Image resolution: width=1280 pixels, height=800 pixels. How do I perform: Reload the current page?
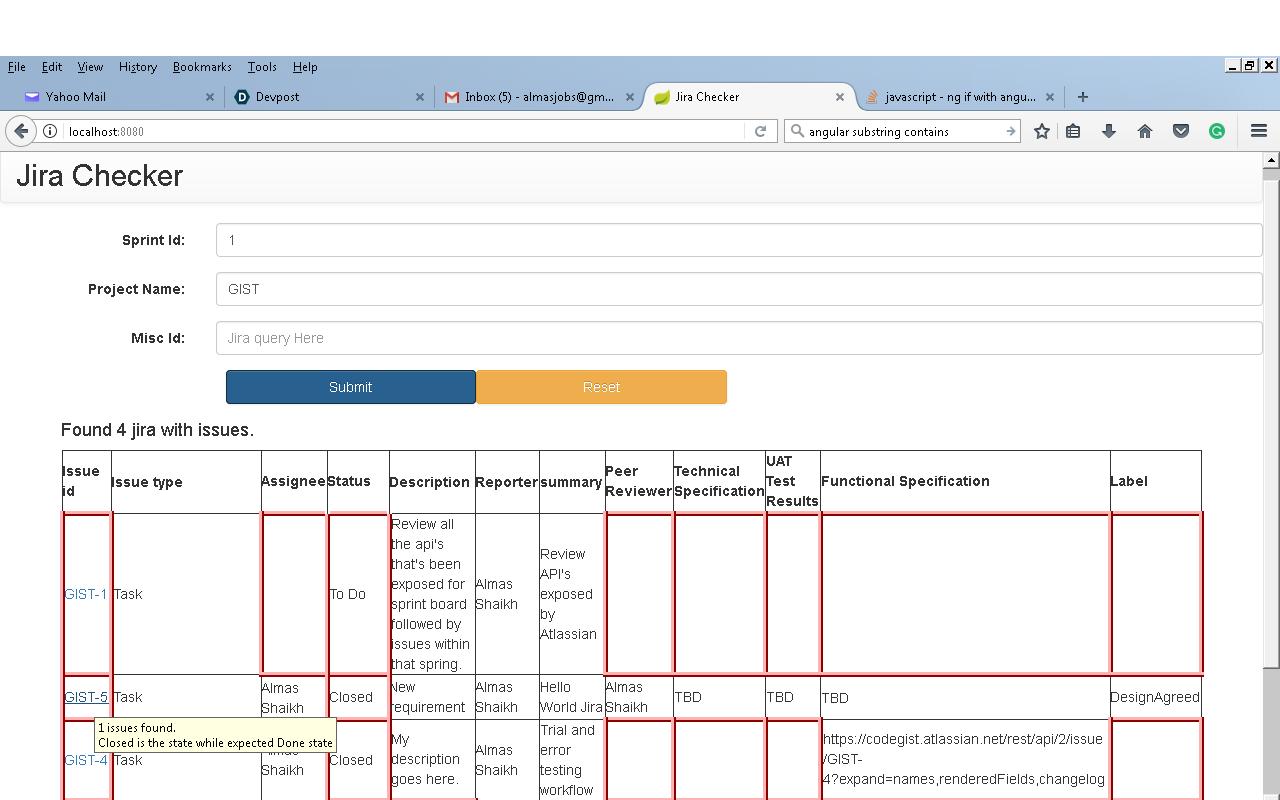point(760,131)
